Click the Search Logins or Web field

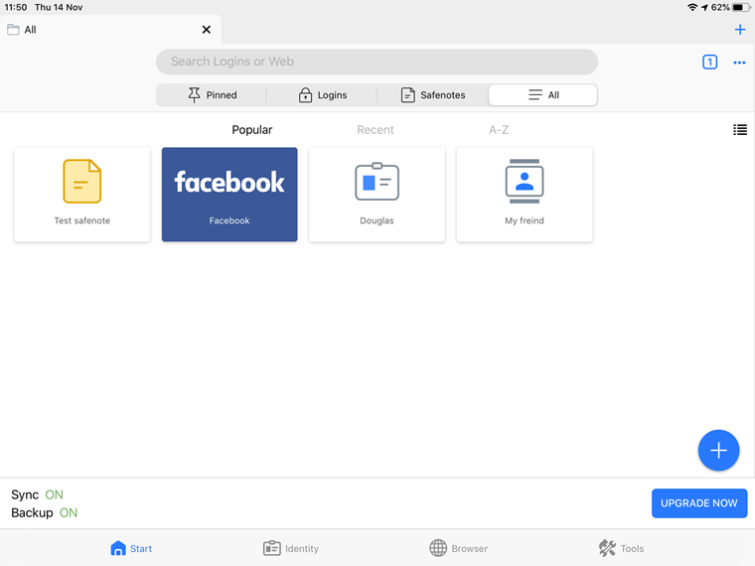pos(377,62)
